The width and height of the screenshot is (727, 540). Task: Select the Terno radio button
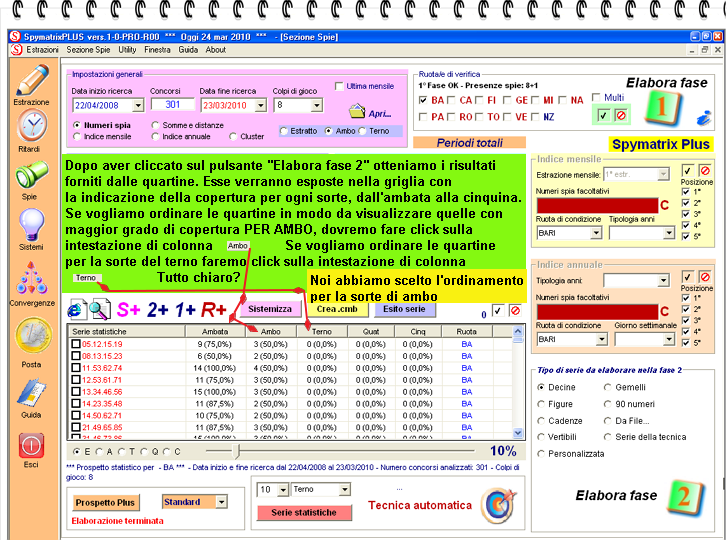pyautogui.click(x=362, y=131)
